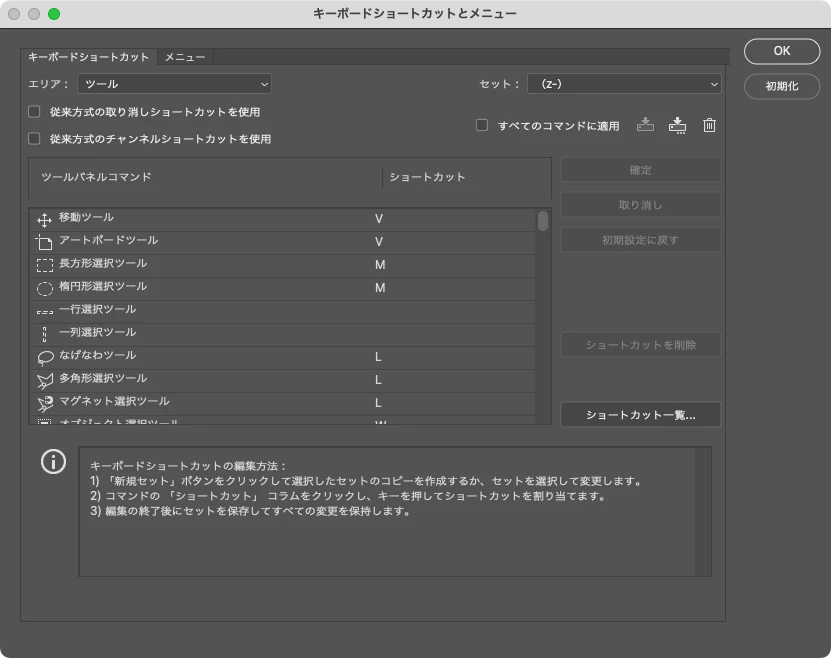The width and height of the screenshot is (831, 658).
Task: Toggle すべてのコマンドに適用 checkbox
Action: 482,125
